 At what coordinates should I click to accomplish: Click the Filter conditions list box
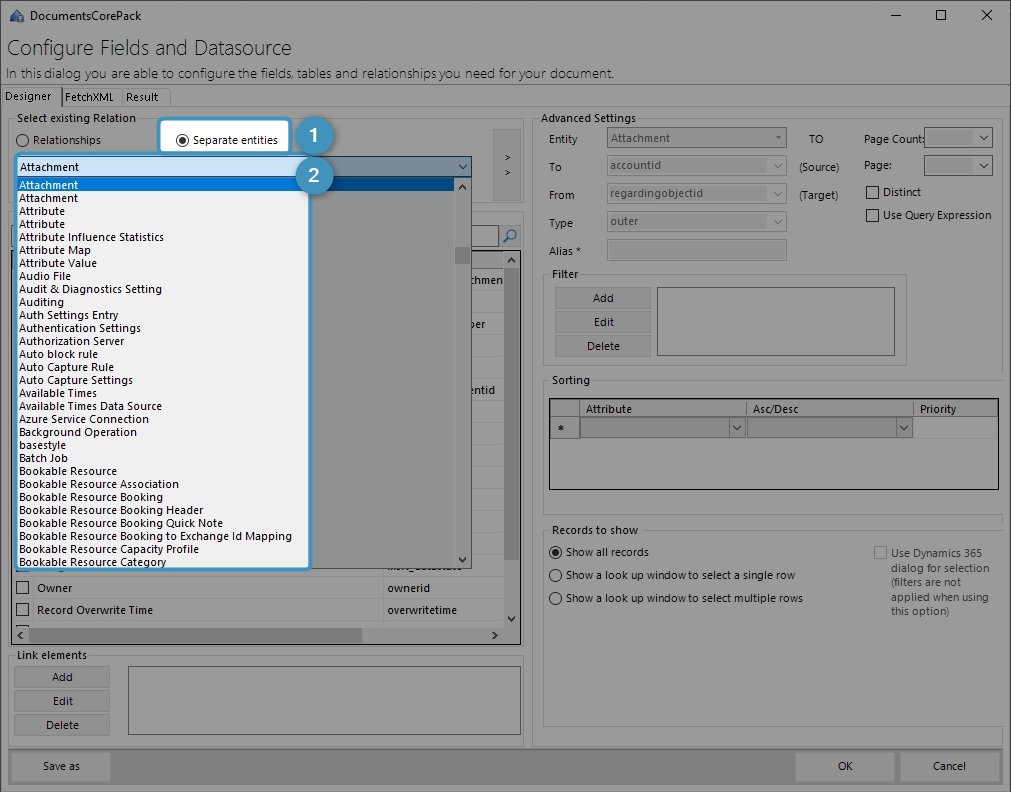[x=776, y=321]
